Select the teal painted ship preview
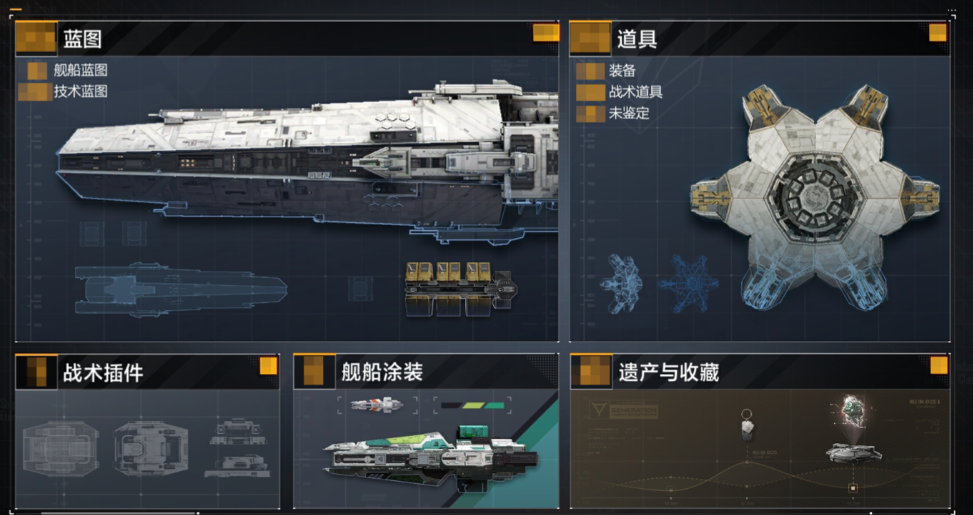 pyautogui.click(x=431, y=457)
